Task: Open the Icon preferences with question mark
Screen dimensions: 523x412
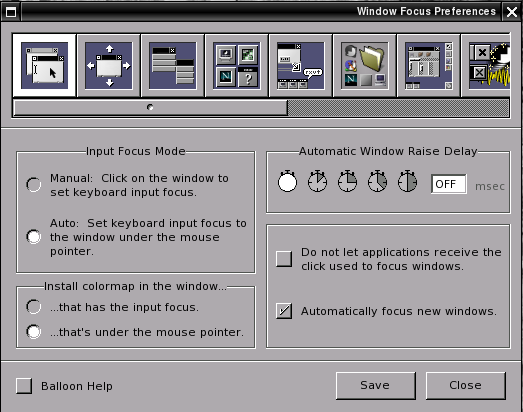Action: coord(237,65)
